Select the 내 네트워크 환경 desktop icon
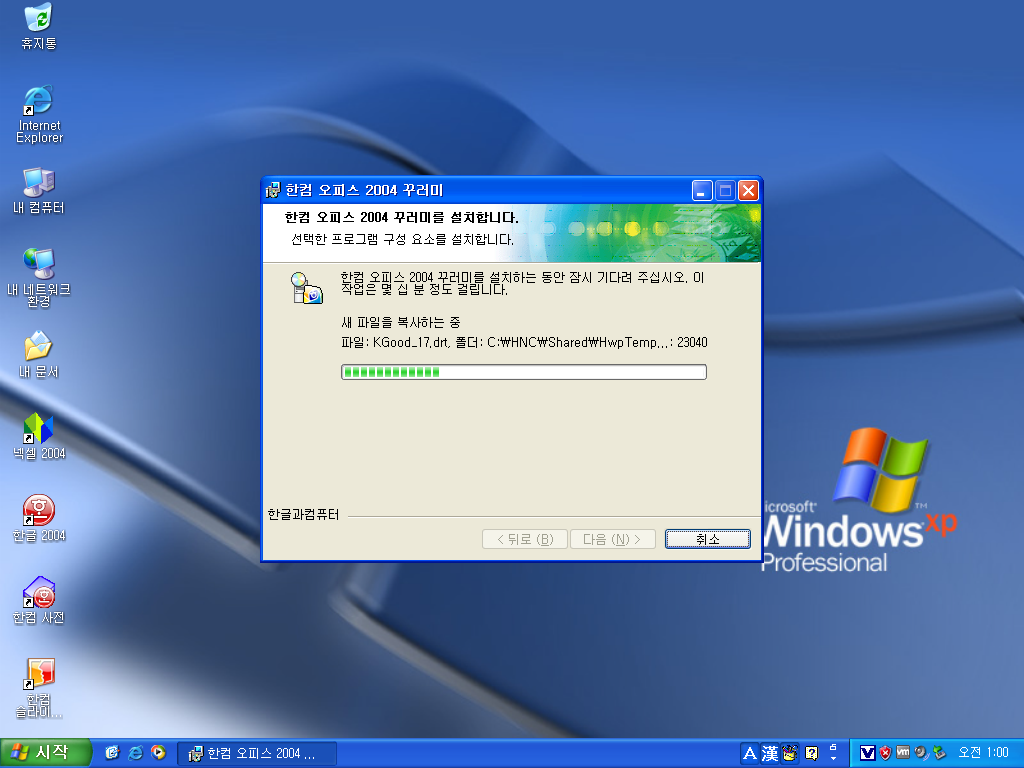This screenshot has width=1024, height=768. tap(39, 278)
